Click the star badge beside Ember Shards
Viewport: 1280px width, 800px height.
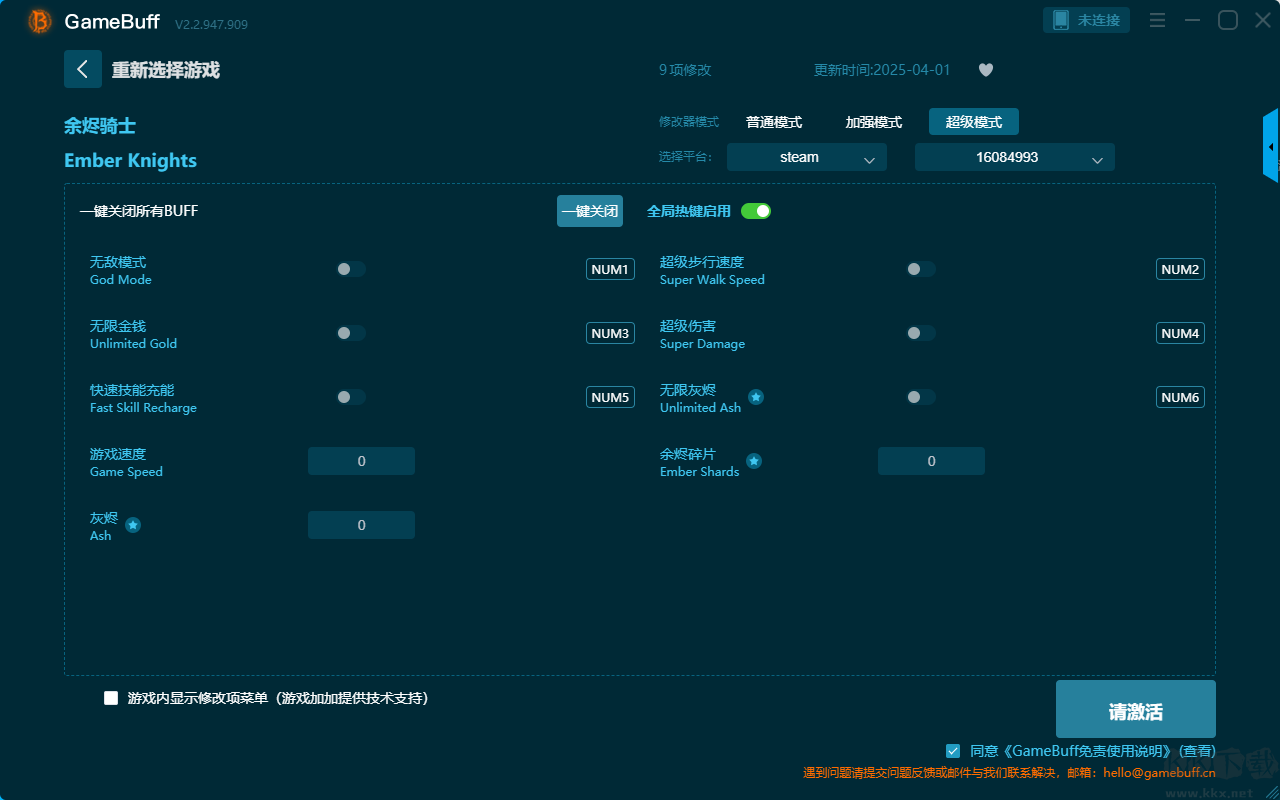click(754, 461)
